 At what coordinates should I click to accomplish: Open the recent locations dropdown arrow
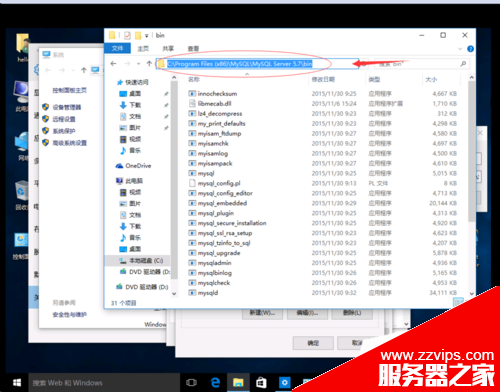point(138,64)
